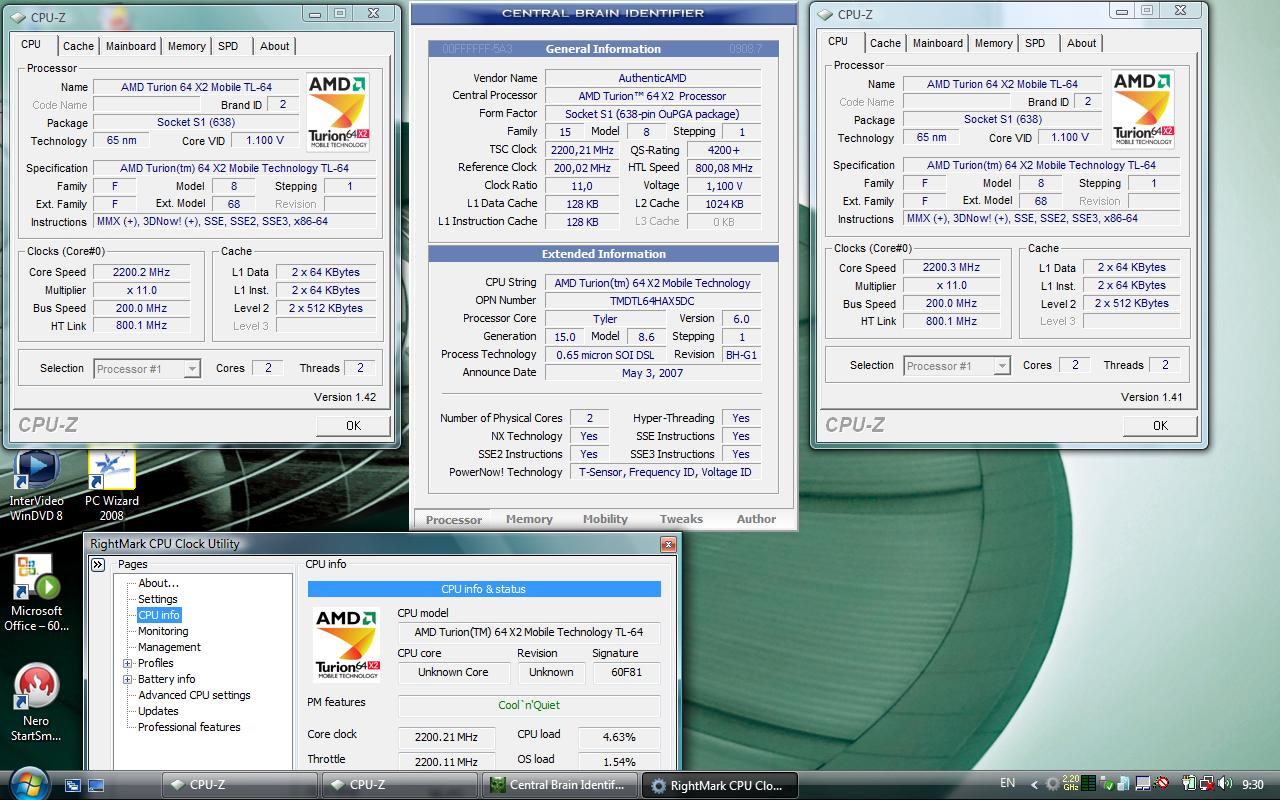Select Settings in RightMark Pages tree
Image resolution: width=1280 pixels, height=800 pixels.
coord(157,599)
